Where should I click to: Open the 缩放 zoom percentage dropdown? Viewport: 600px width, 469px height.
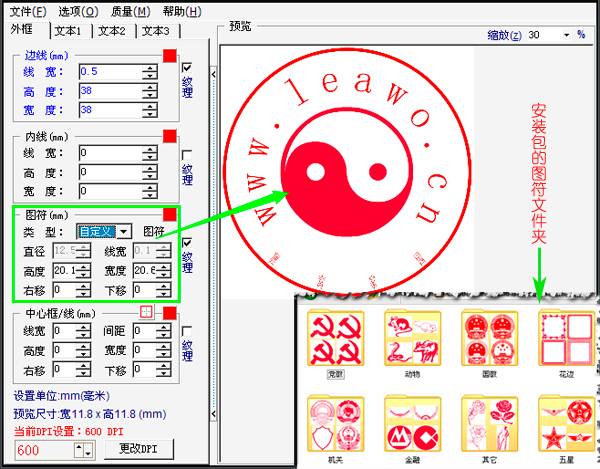(566, 35)
